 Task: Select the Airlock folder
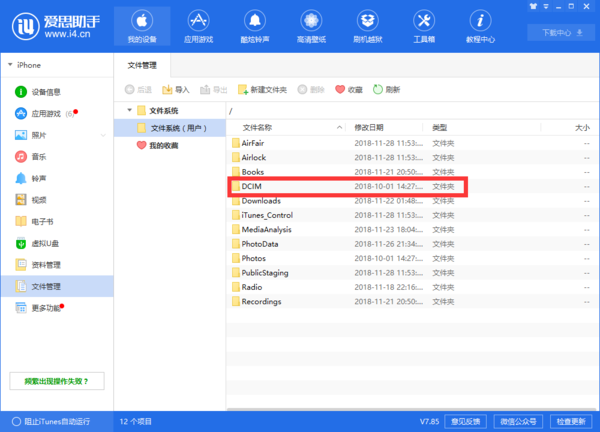pos(412,158)
